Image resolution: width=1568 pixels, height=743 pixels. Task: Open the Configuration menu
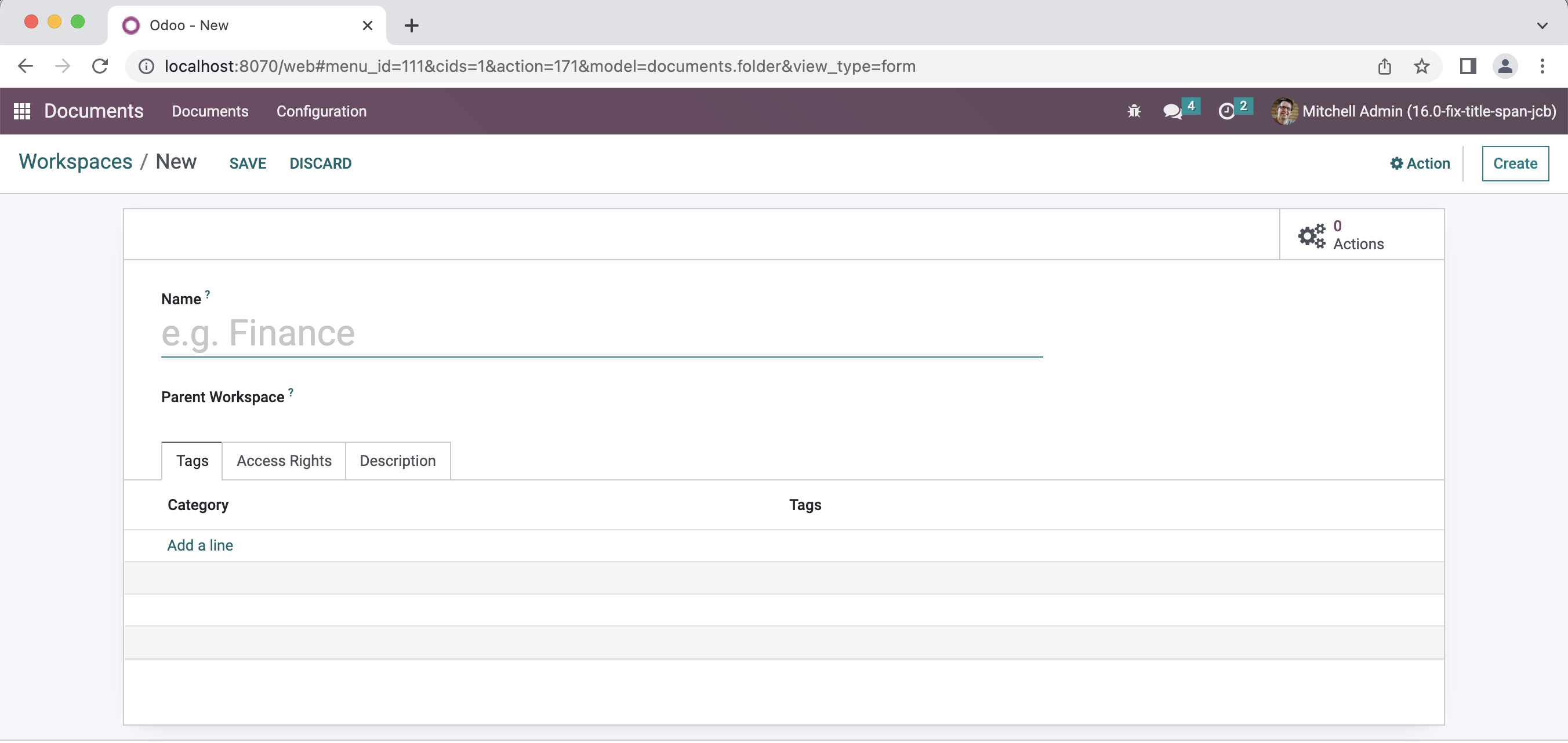(321, 111)
